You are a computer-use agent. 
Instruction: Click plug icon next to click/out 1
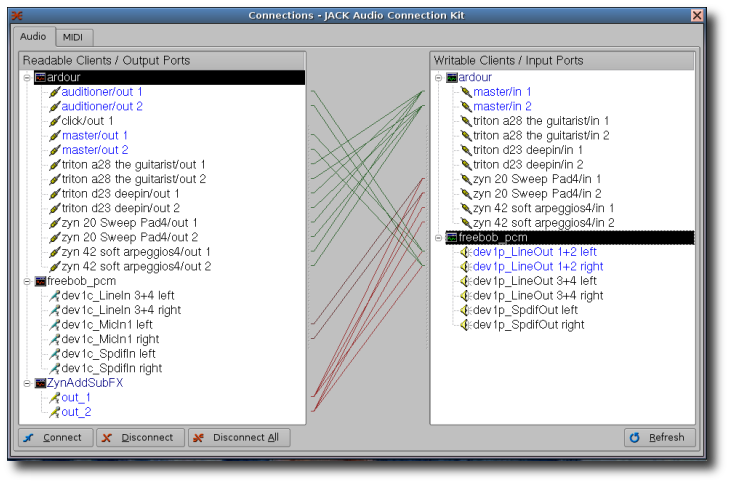54,121
